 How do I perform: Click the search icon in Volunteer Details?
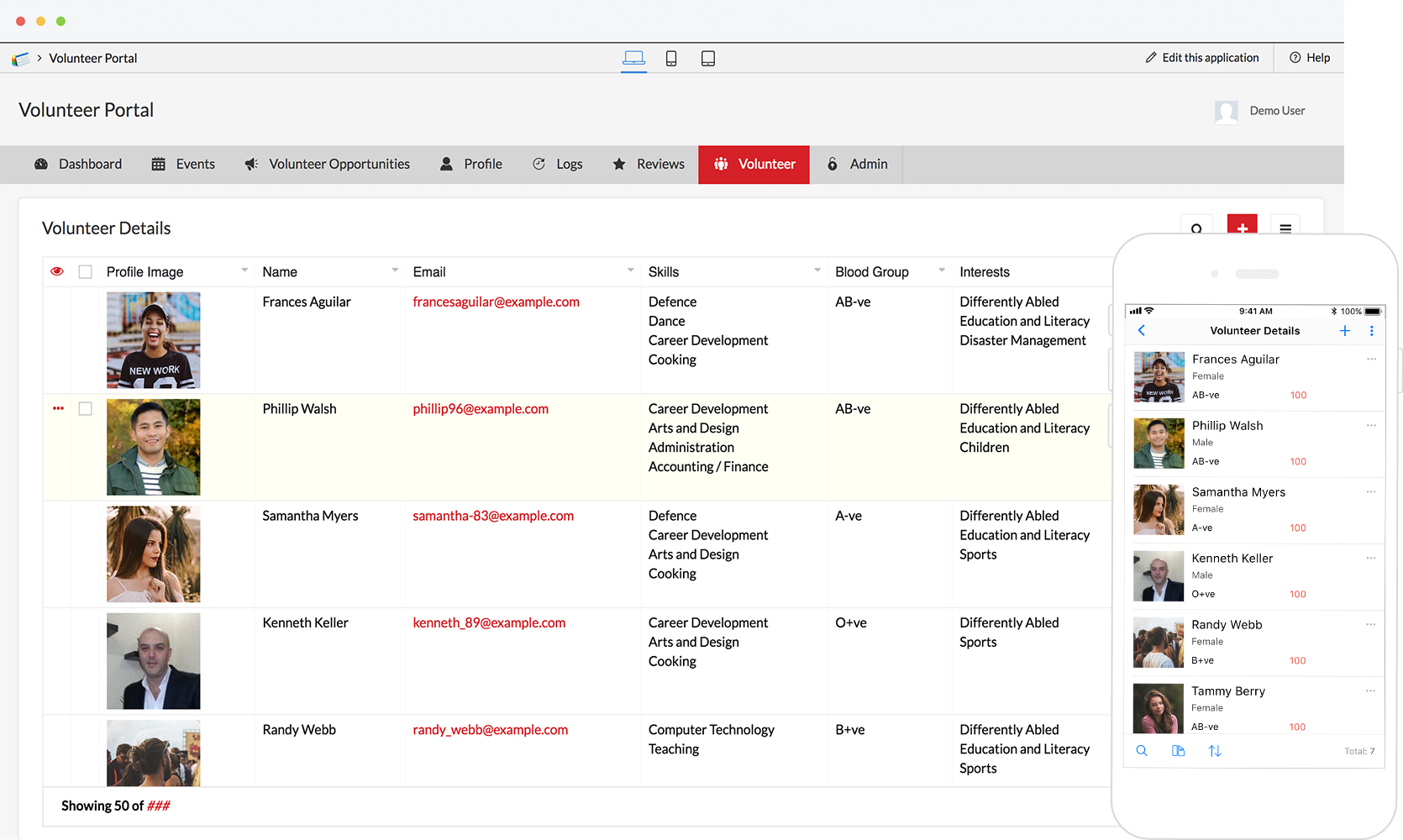click(x=1196, y=228)
